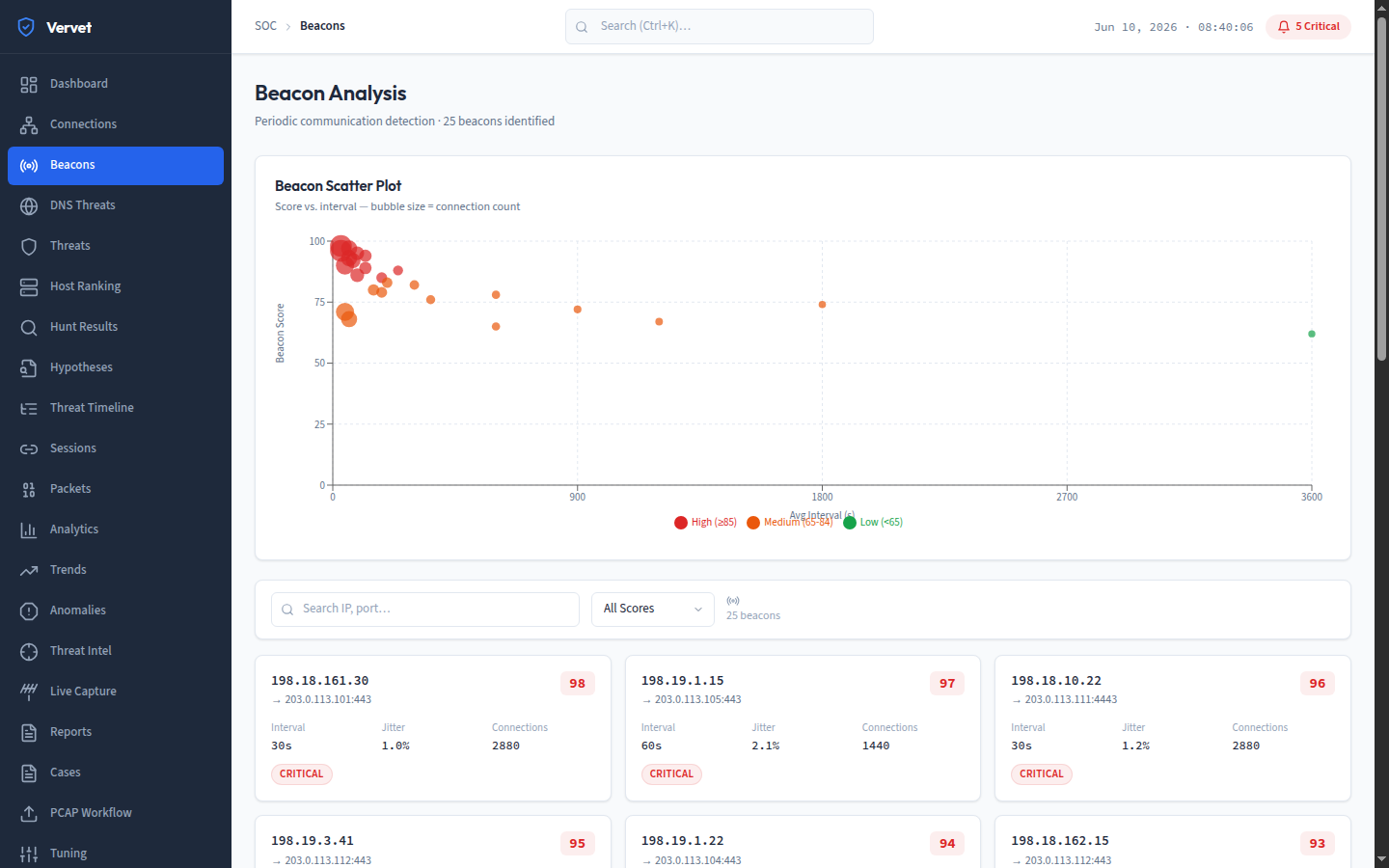The height and width of the screenshot is (868, 1389).
Task: Focus the global Search (Ctrl+K) field
Action: click(720, 27)
